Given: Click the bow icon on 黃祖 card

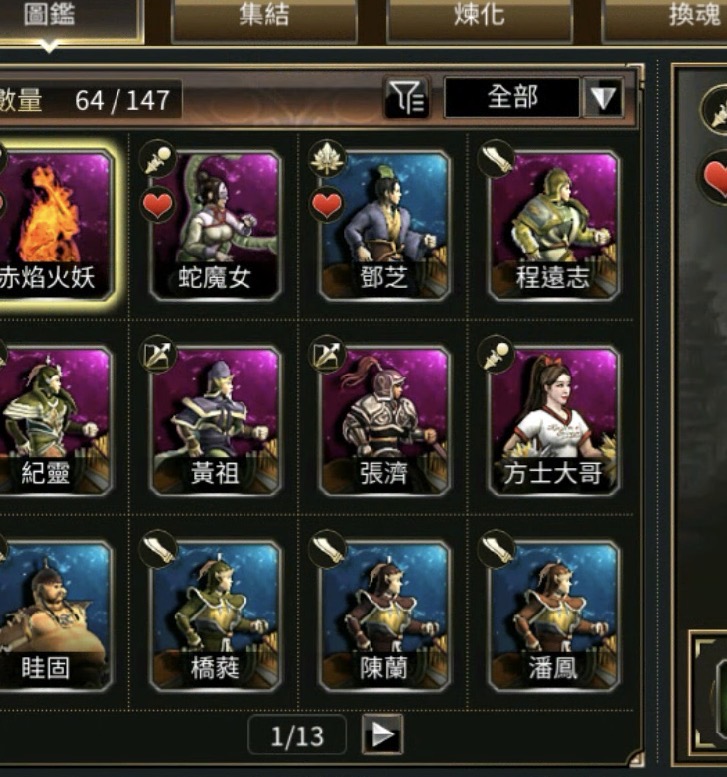Looking at the screenshot, I should (158, 354).
